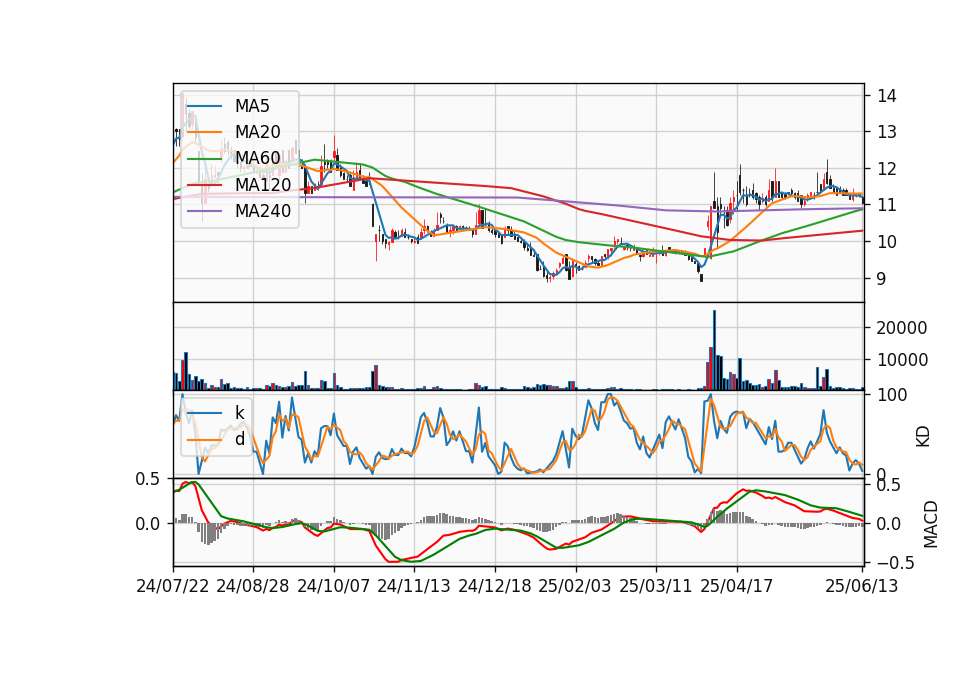Viewport: 960px width, 690px height.
Task: Click the price axis value 14
Action: 887,96
